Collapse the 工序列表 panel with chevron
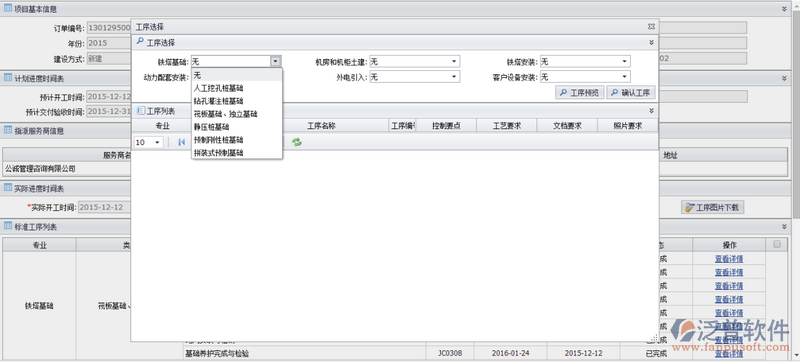The height and width of the screenshot is (363, 800). (x=652, y=111)
